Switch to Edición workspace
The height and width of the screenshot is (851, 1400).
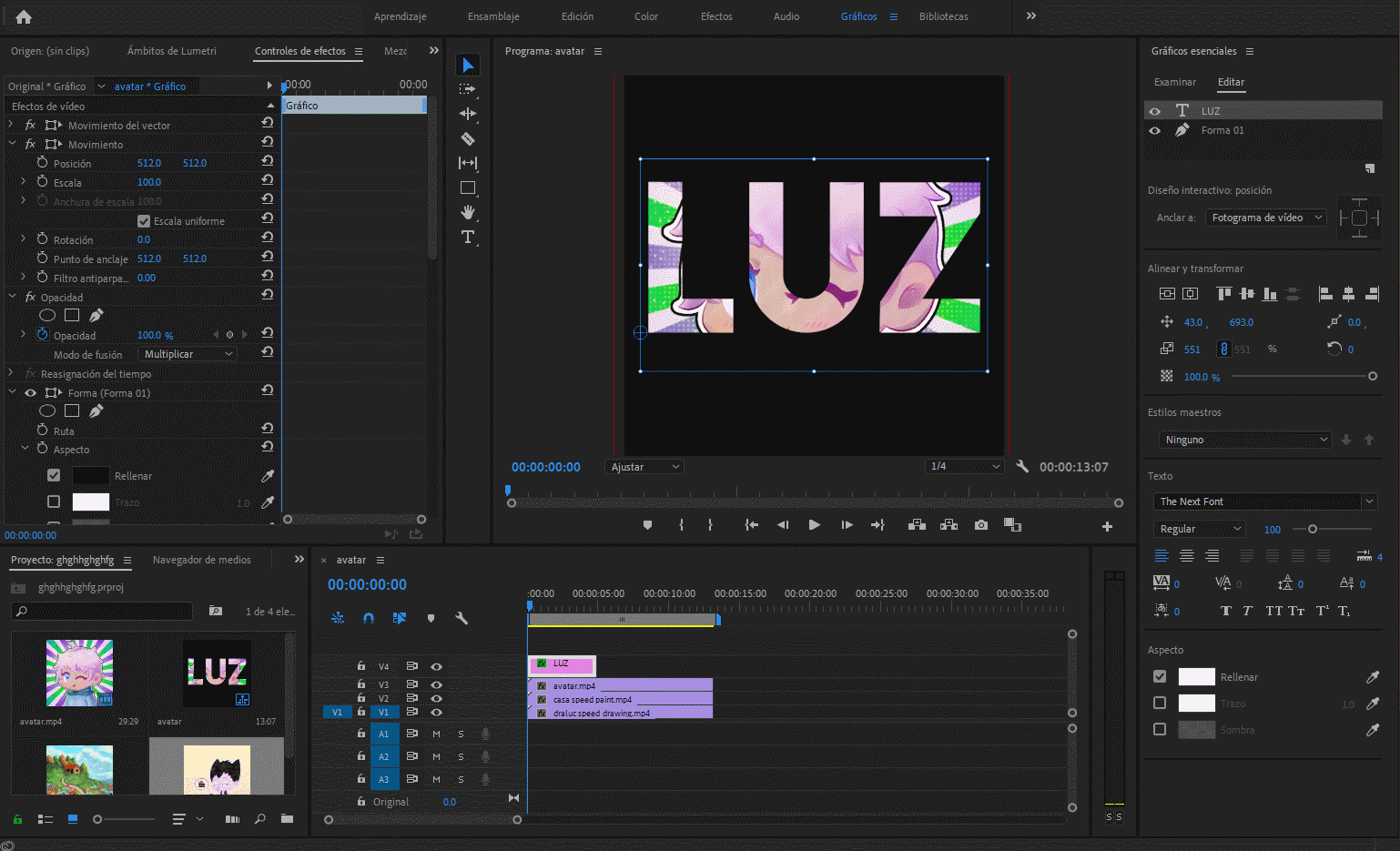pos(577,16)
